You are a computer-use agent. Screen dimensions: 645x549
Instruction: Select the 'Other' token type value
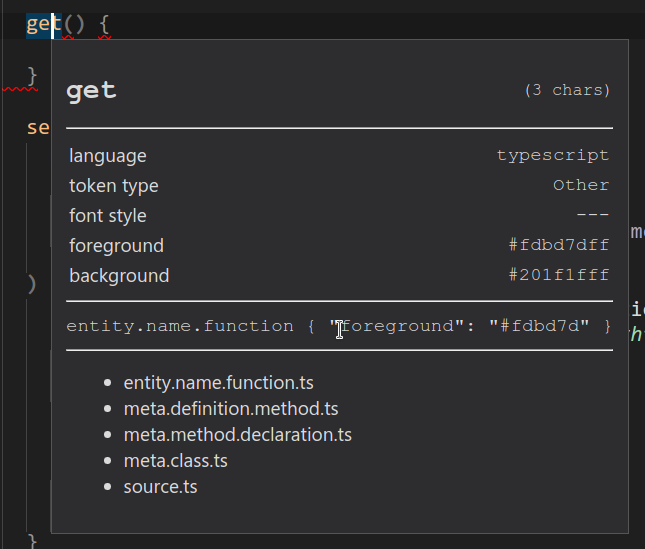[580, 185]
